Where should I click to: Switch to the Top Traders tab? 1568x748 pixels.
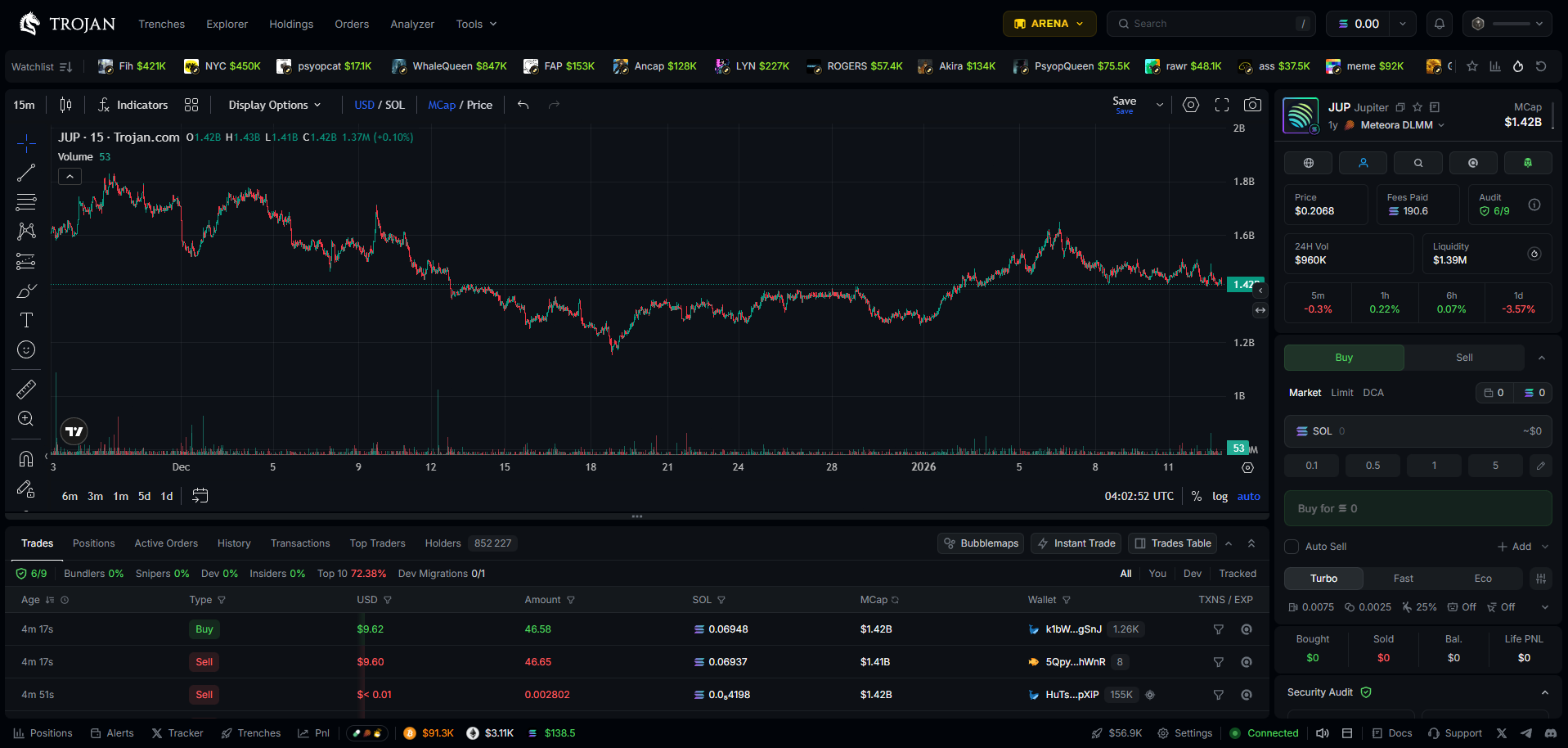coord(377,543)
